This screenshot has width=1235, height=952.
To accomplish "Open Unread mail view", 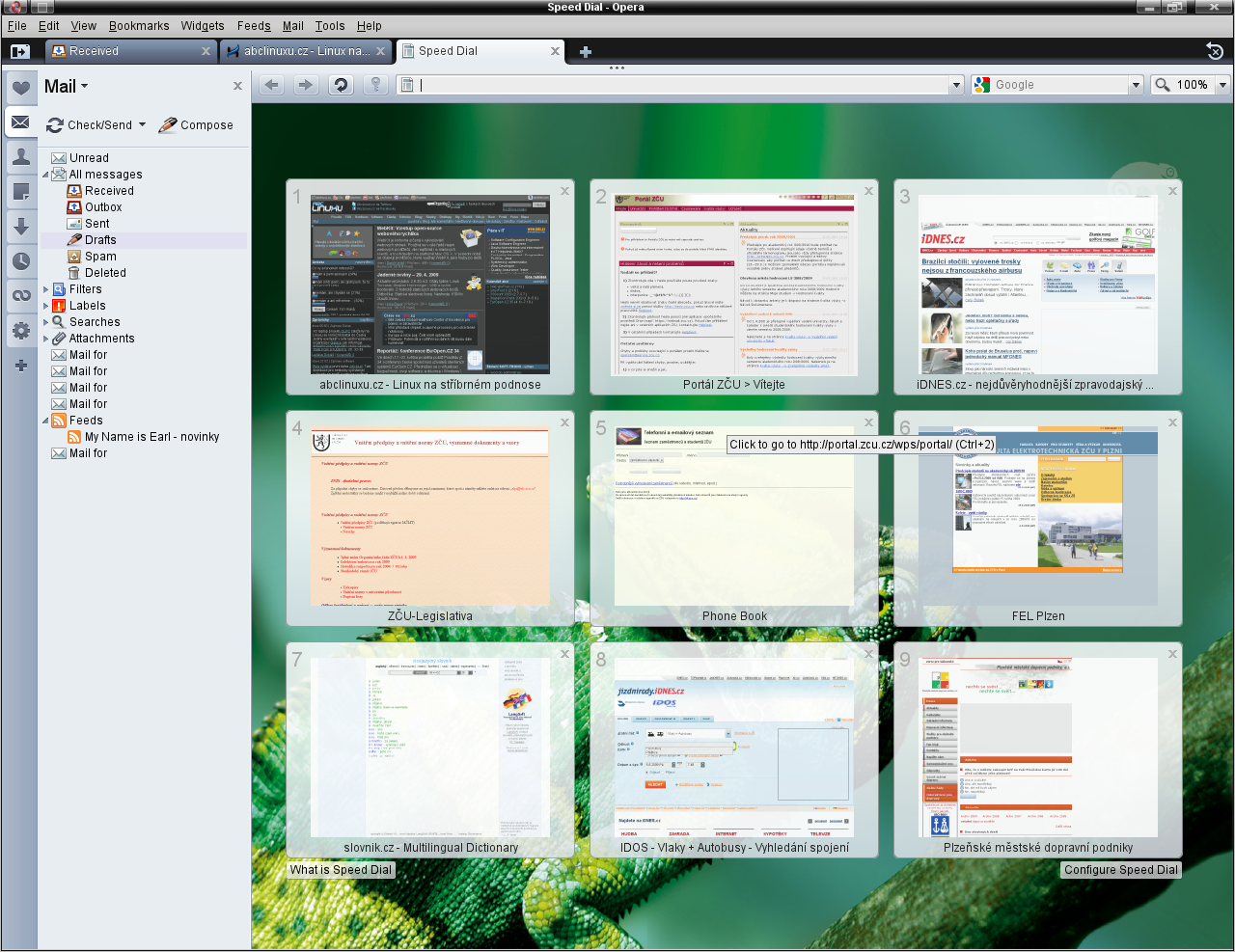I will point(89,158).
